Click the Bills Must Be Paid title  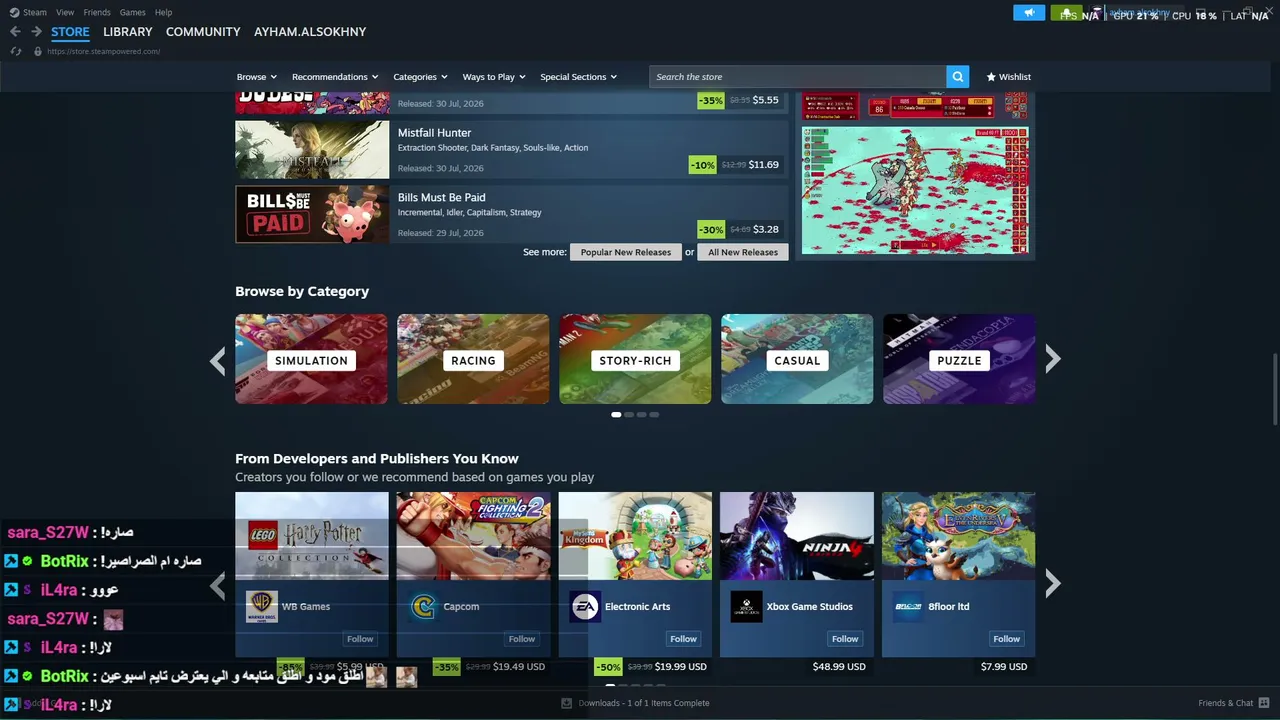tap(441, 198)
